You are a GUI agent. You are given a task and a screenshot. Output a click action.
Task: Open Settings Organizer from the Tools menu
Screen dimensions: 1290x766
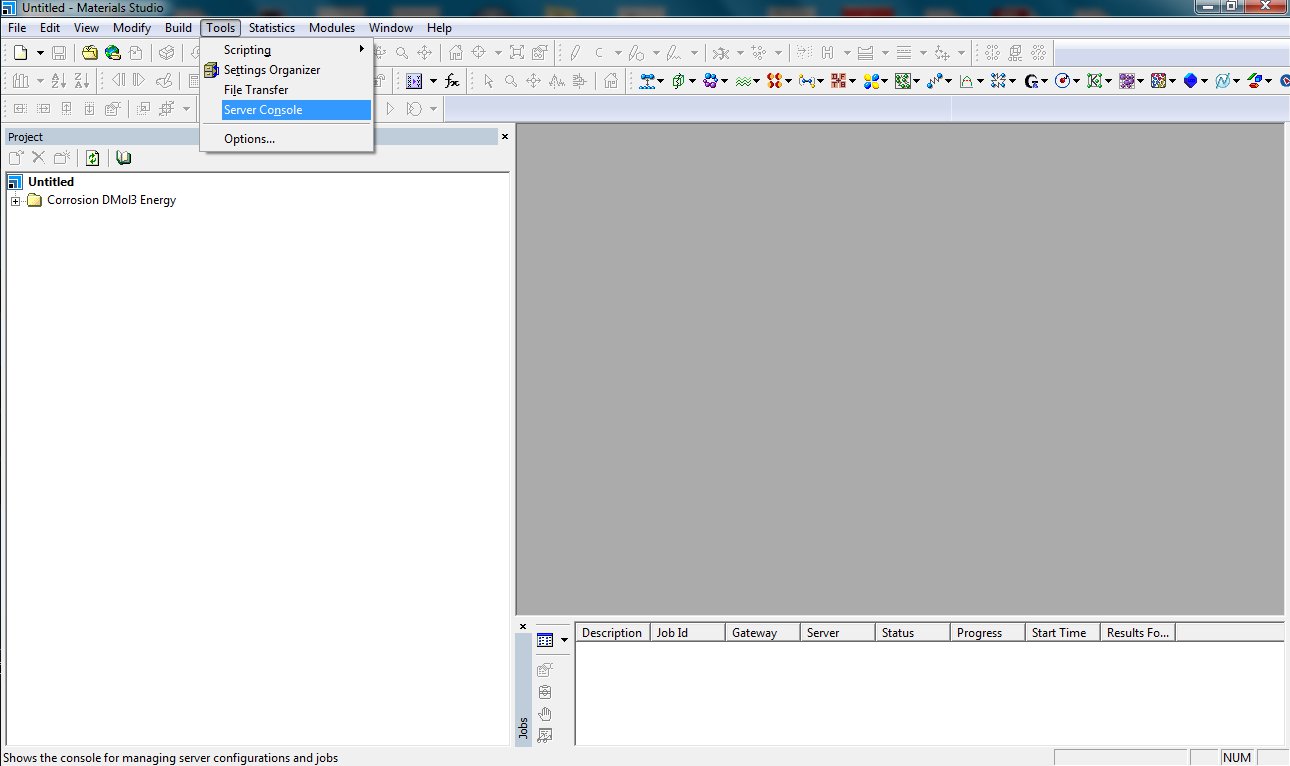pyautogui.click(x=271, y=70)
